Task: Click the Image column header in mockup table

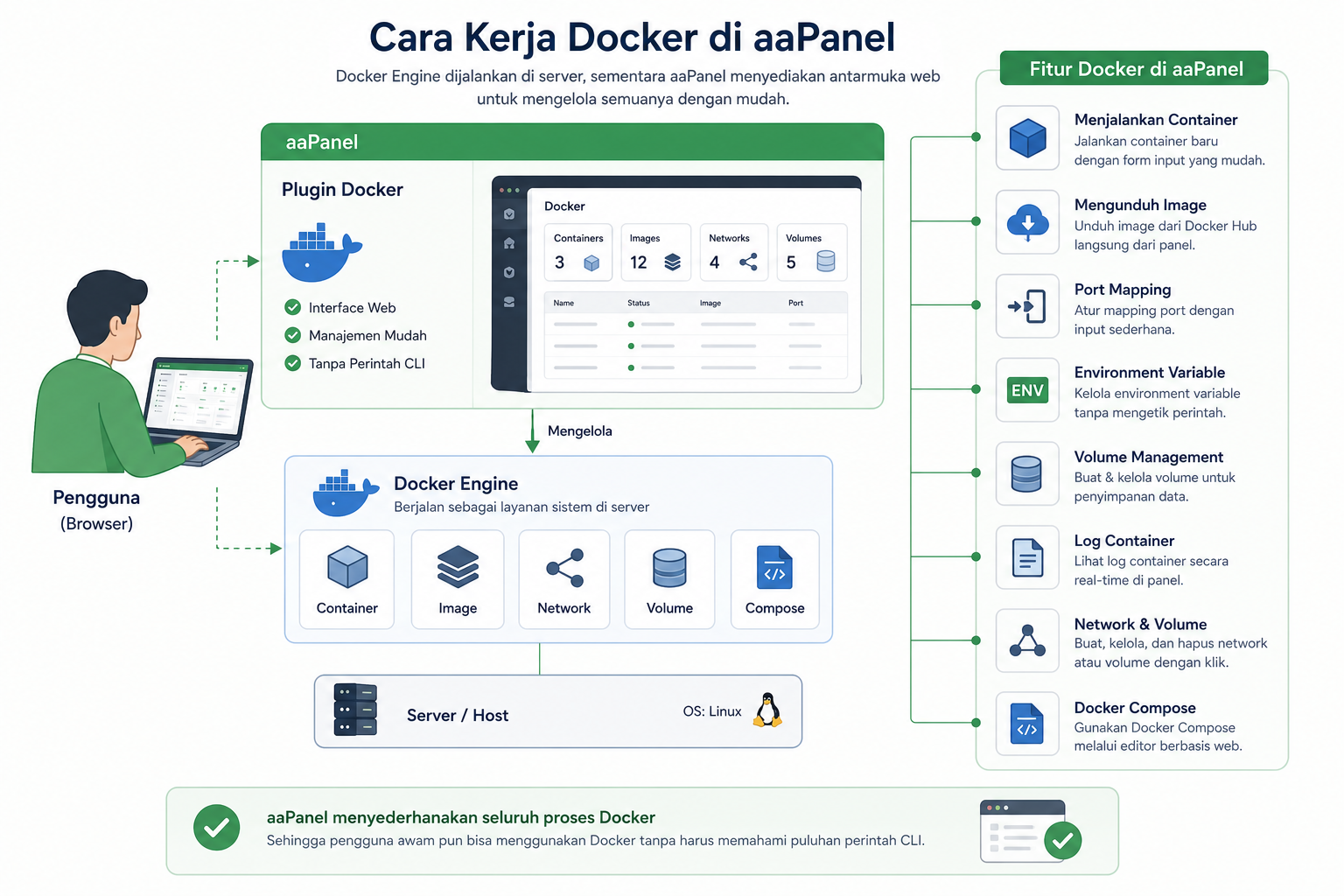Action: coord(710,303)
